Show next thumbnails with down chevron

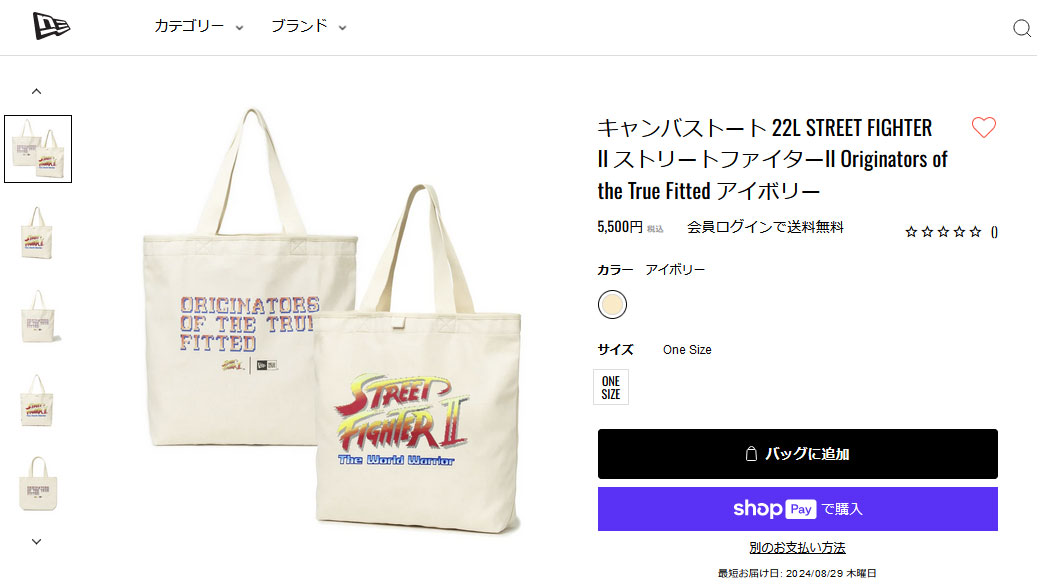pyautogui.click(x=37, y=542)
